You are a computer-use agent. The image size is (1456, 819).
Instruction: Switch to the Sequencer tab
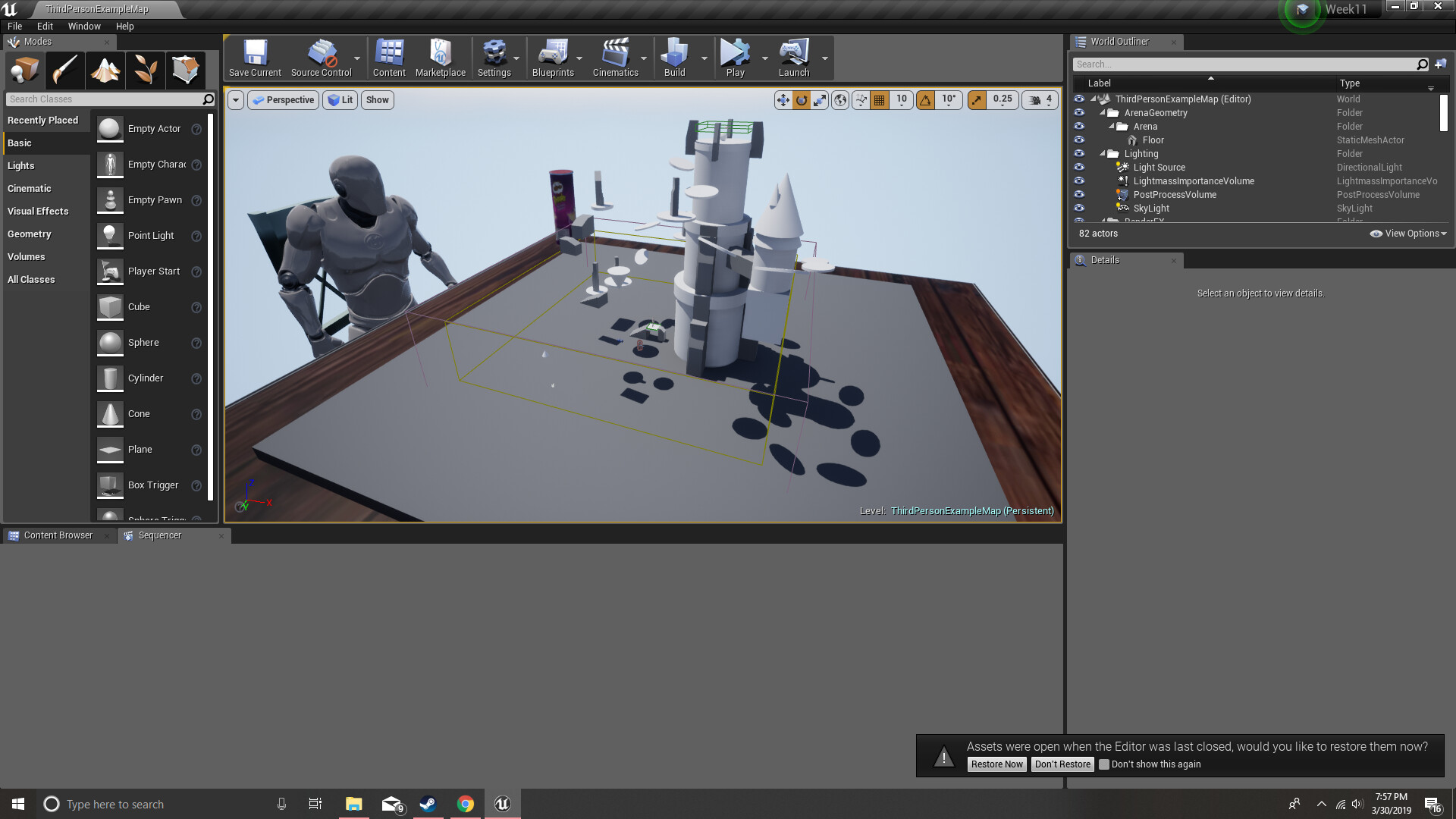159,535
